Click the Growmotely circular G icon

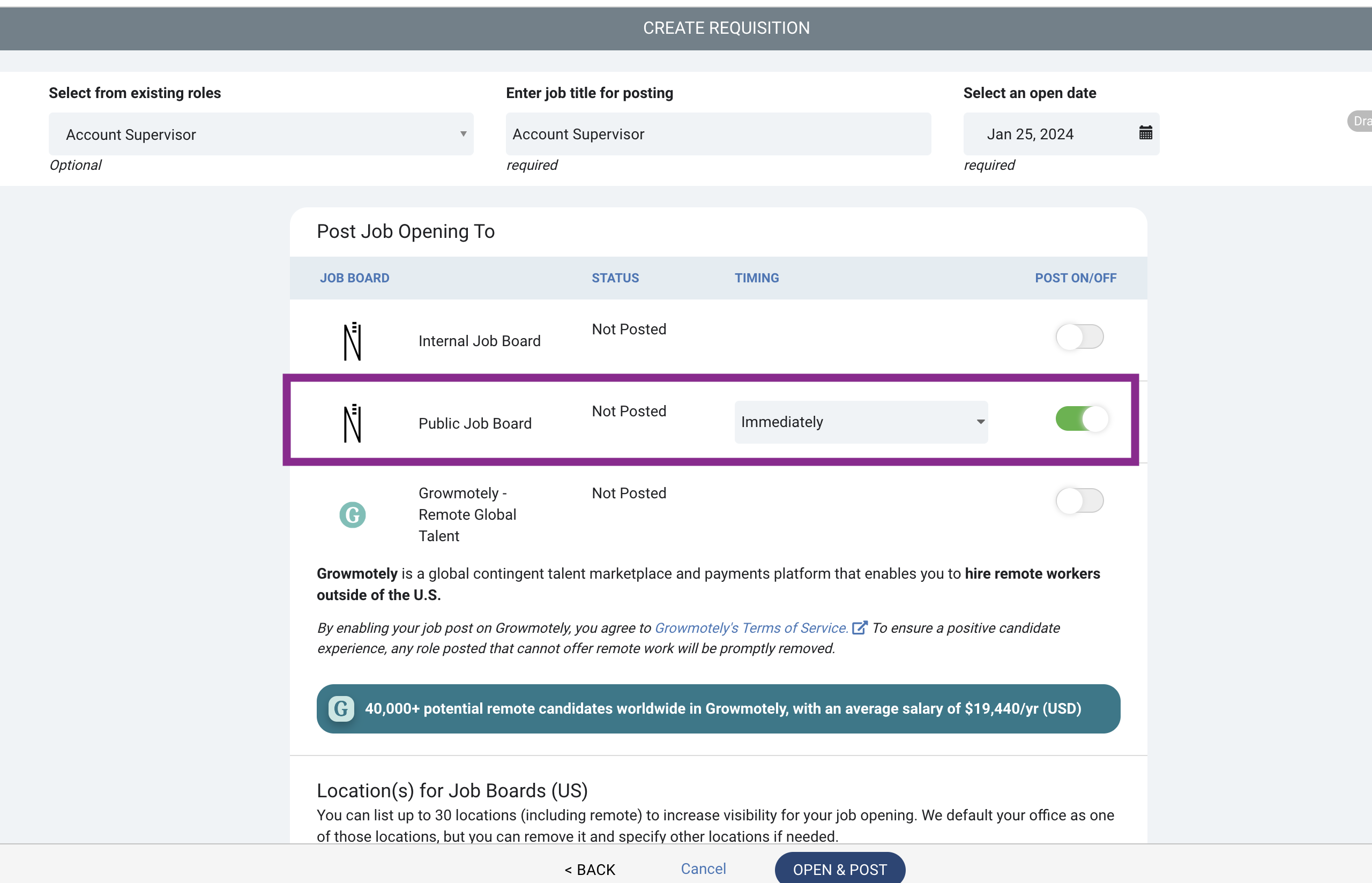coord(352,514)
